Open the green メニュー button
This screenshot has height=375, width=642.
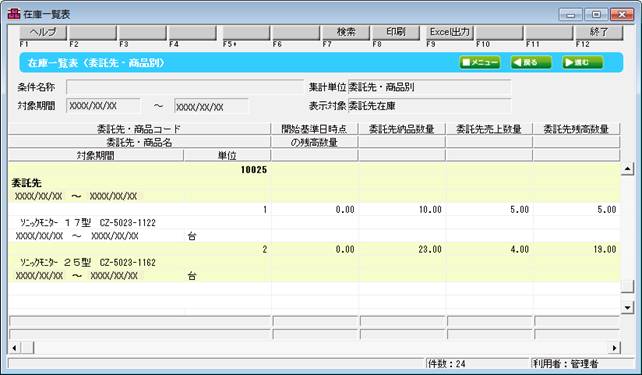(x=480, y=63)
